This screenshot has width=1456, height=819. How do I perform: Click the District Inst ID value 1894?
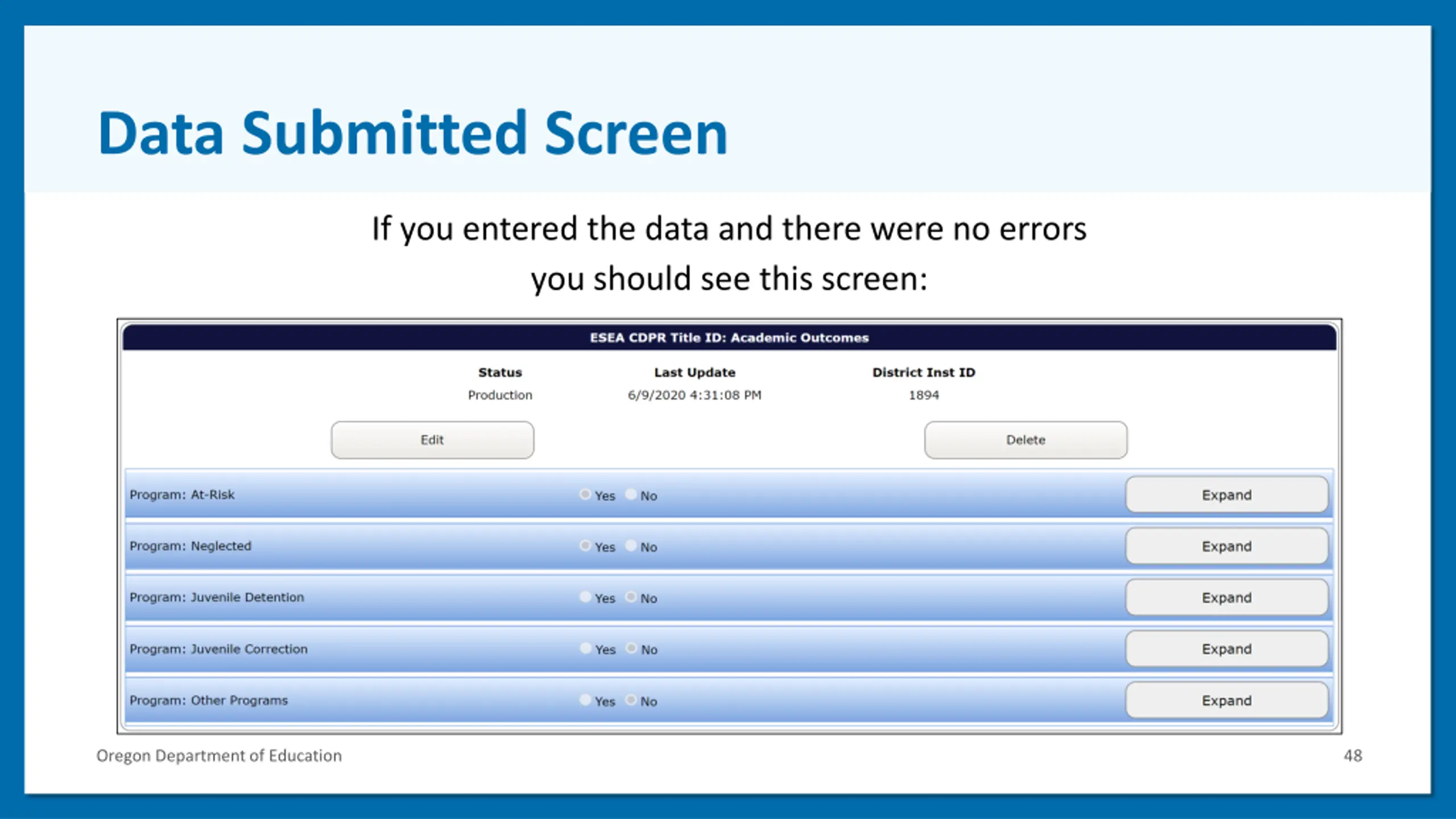coord(924,395)
